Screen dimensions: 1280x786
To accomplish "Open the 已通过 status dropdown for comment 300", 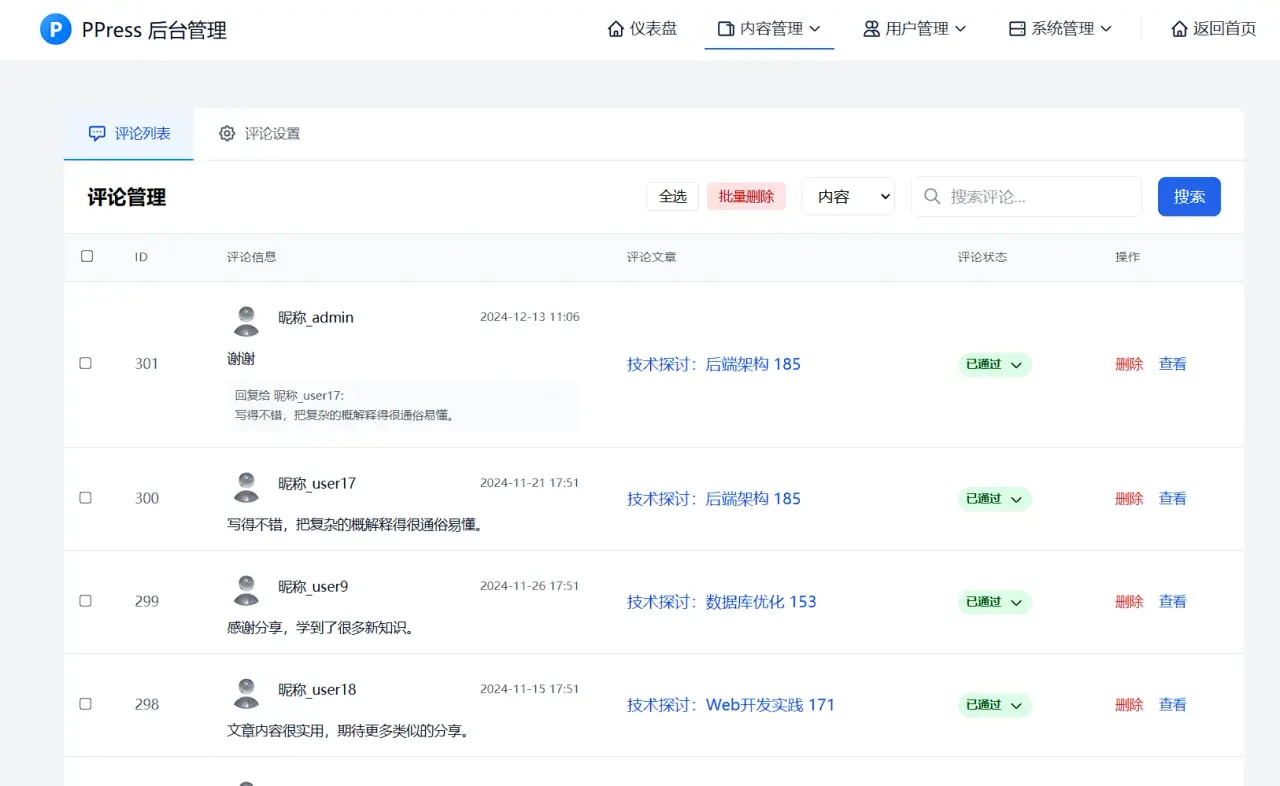I will coord(993,498).
